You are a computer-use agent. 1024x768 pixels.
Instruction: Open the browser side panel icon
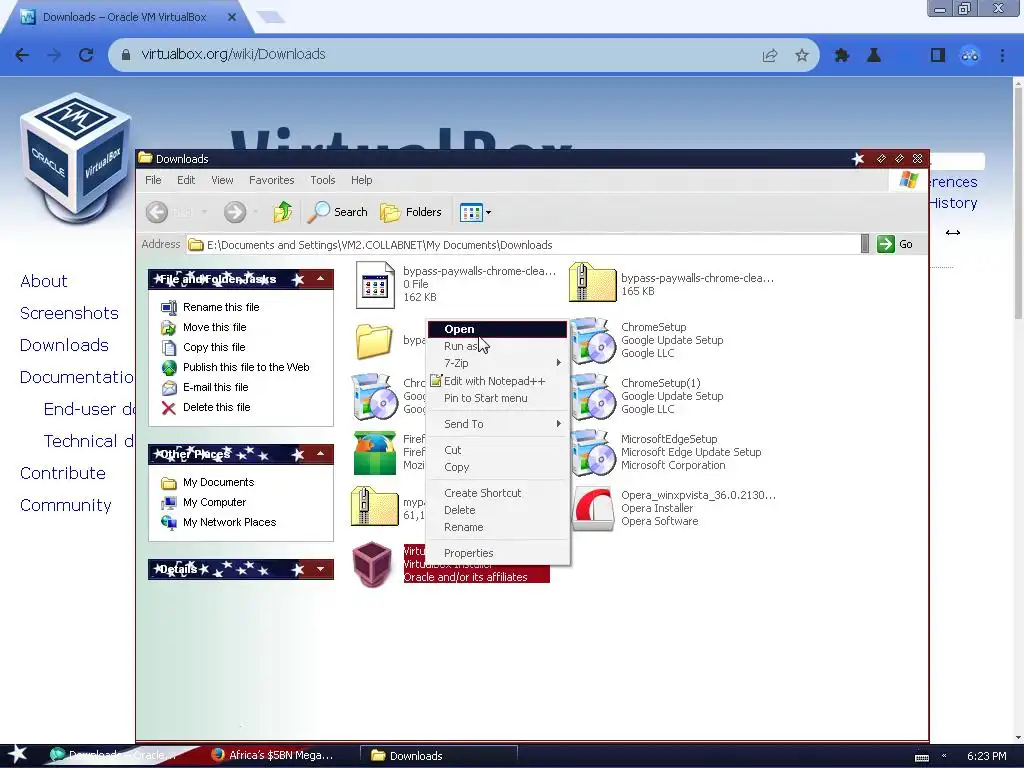pos(938,56)
